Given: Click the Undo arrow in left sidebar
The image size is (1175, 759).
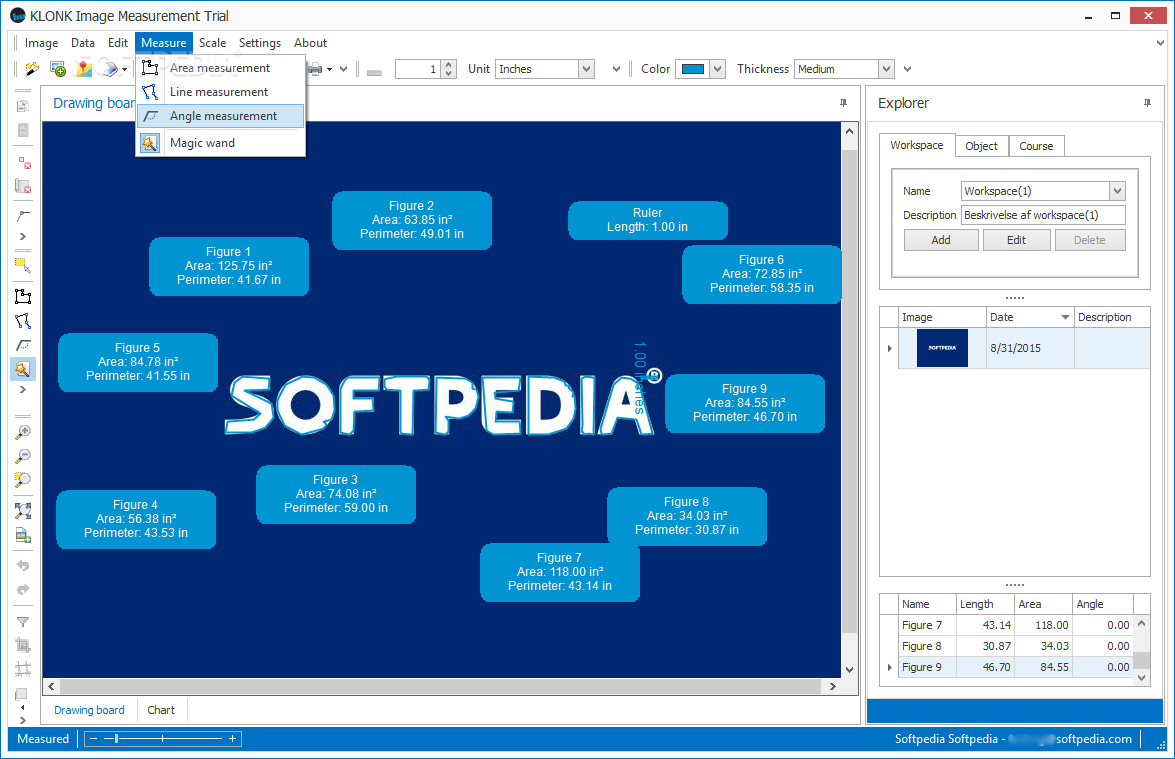Looking at the screenshot, I should coord(23,566).
